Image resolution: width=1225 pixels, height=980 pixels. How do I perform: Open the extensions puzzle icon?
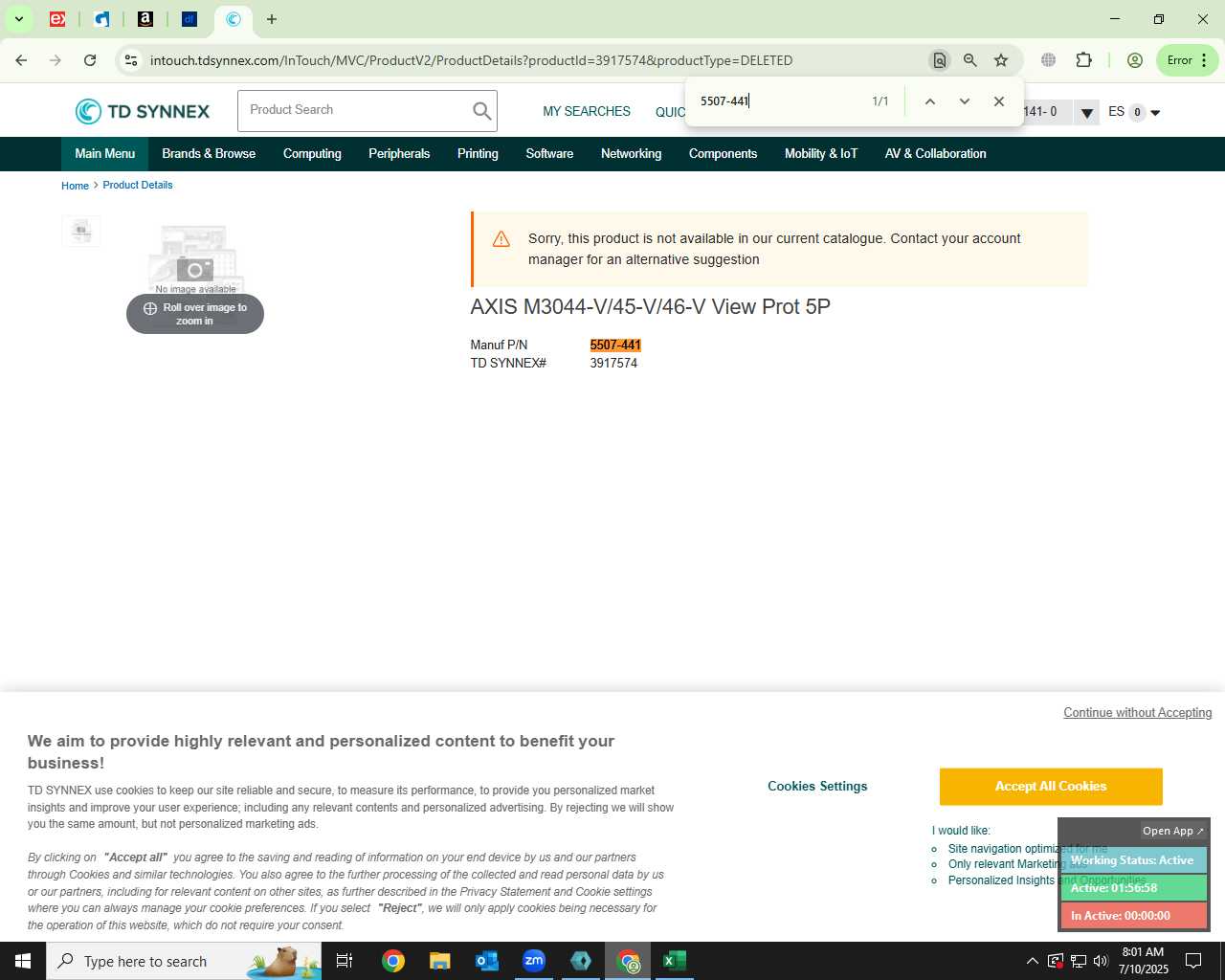1083,60
